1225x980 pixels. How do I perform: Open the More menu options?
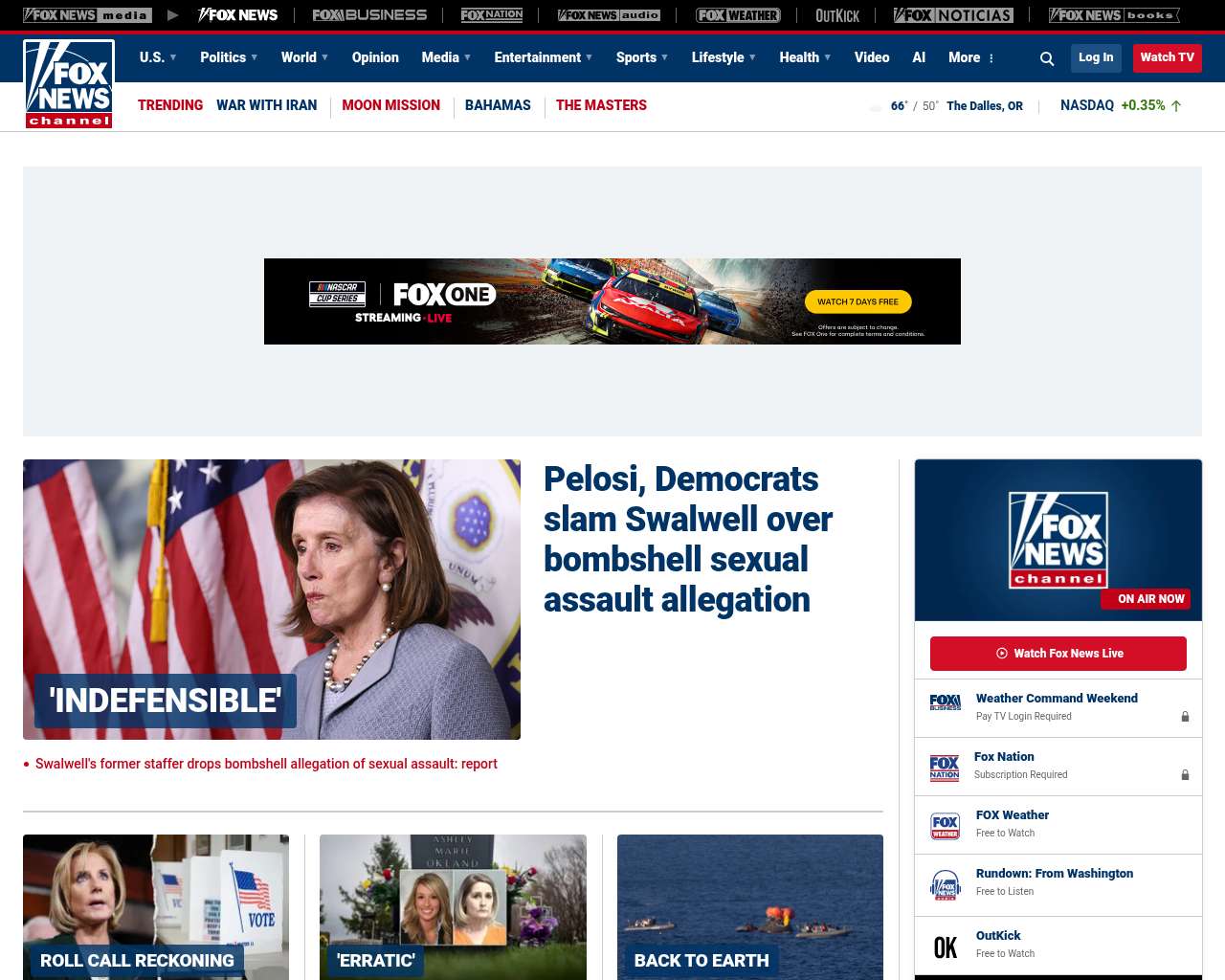[x=971, y=57]
